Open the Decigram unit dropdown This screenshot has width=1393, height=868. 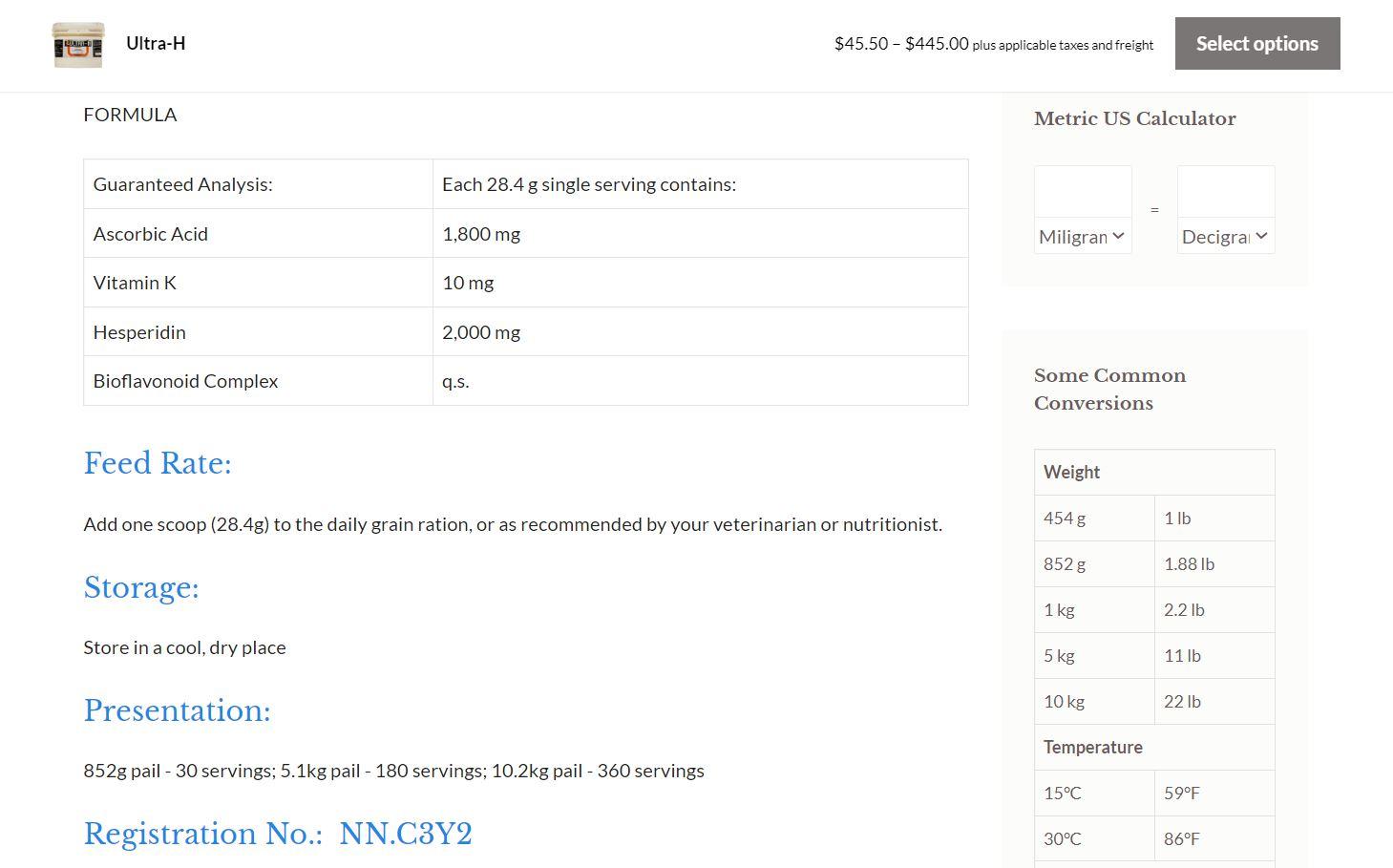(1225, 237)
